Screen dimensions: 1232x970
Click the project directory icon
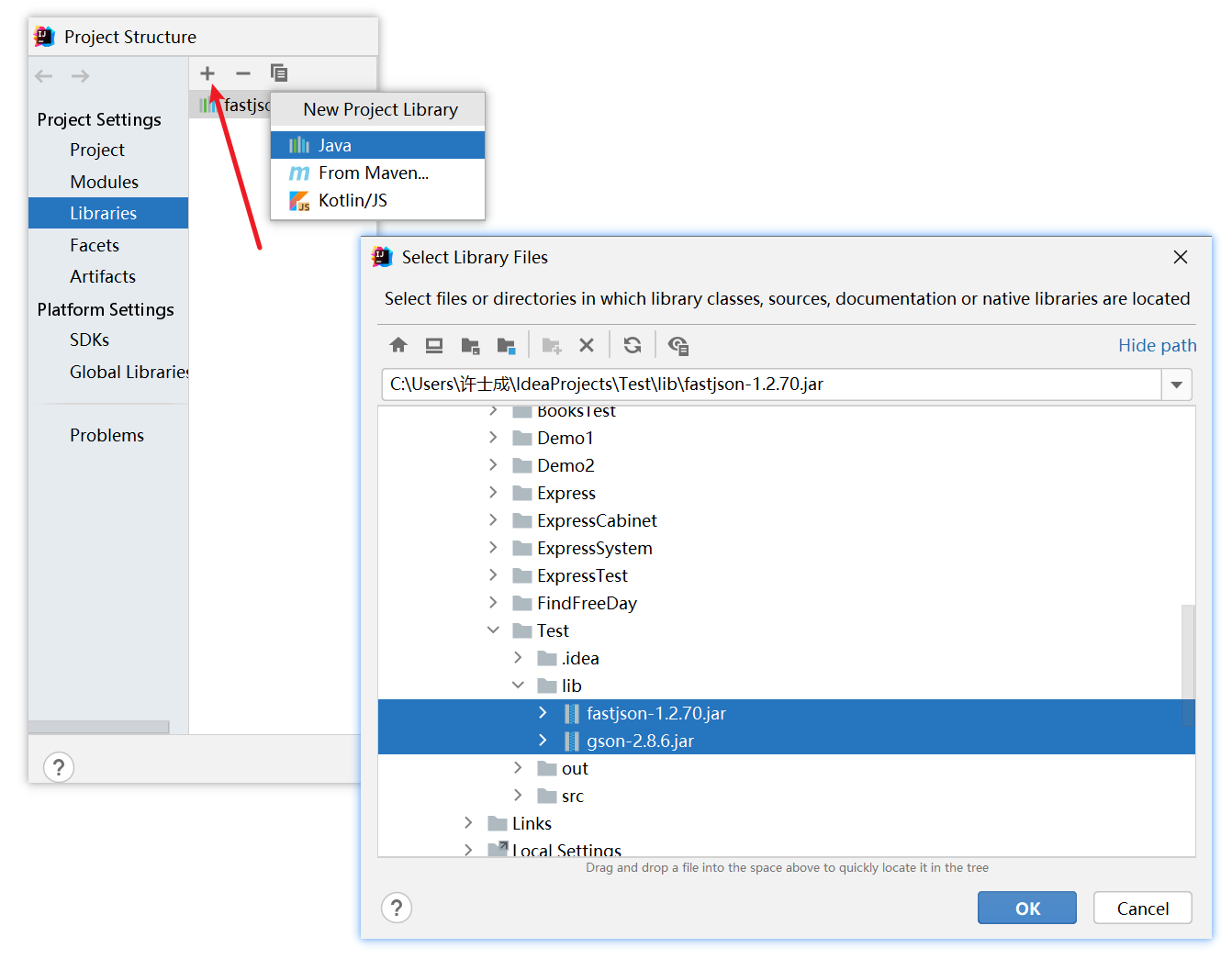click(x=470, y=346)
